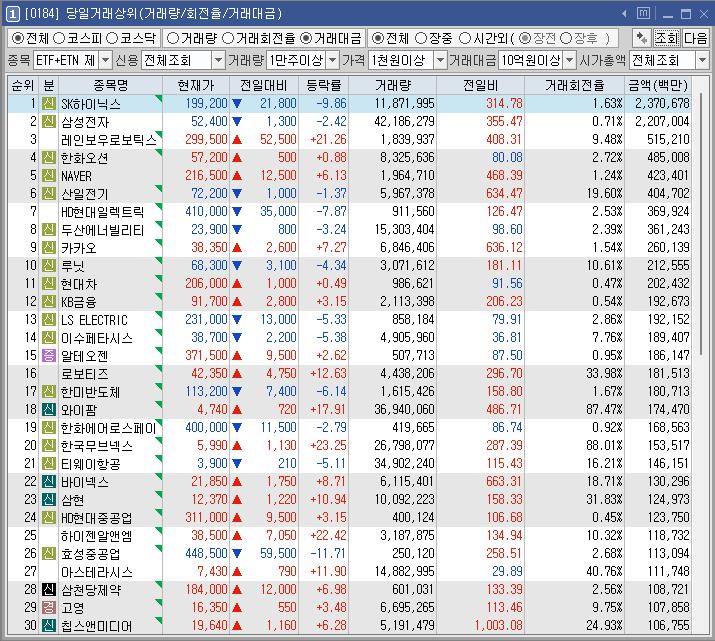Select the 장중 session radio button
The image size is (715, 641).
421,38
